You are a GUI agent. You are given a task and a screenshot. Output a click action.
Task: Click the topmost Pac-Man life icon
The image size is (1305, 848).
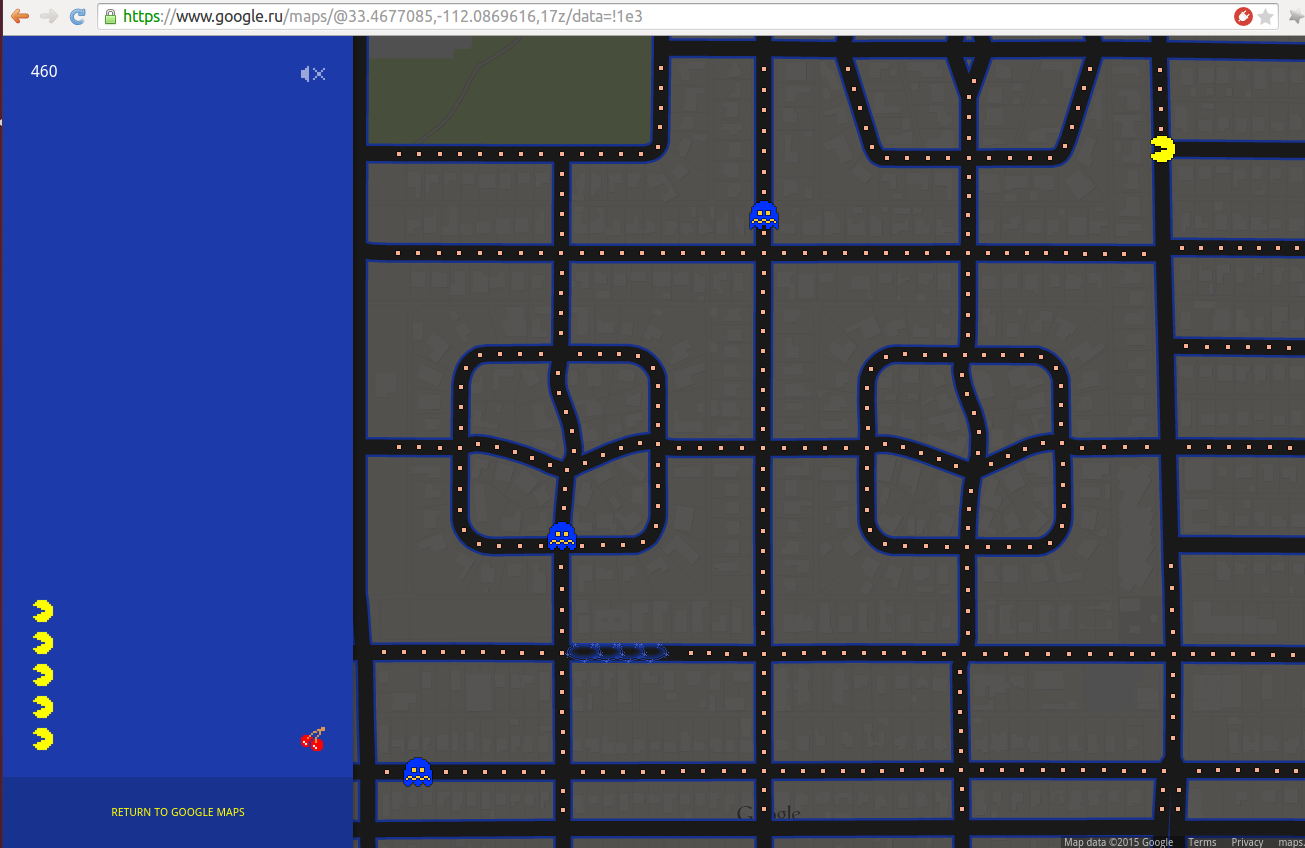43,611
